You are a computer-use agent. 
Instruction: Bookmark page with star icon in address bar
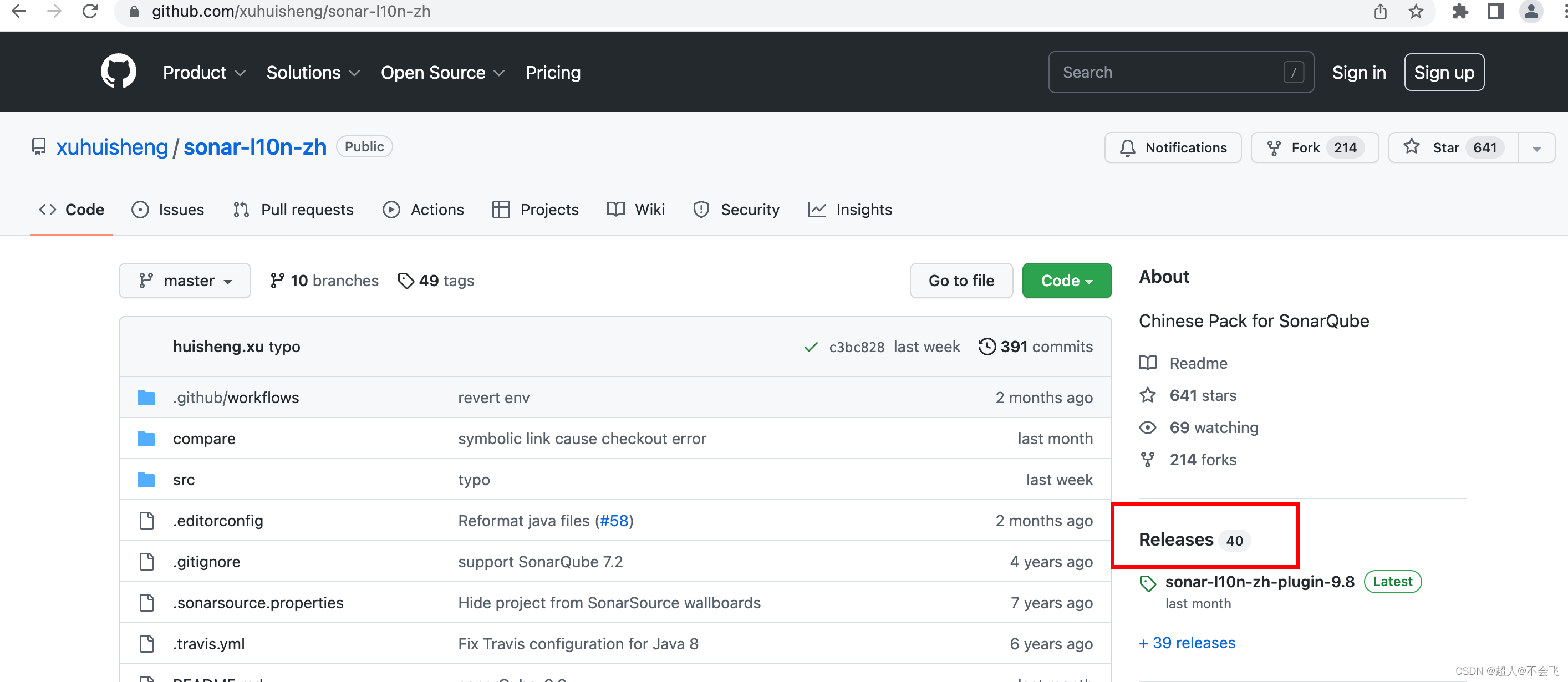[x=1416, y=11]
